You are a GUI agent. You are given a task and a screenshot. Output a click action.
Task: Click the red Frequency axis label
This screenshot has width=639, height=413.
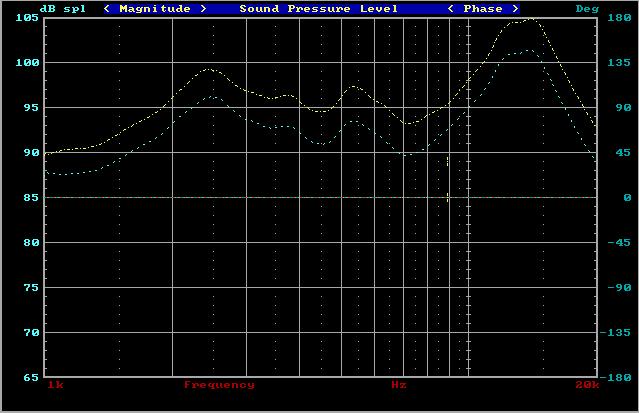[219, 385]
